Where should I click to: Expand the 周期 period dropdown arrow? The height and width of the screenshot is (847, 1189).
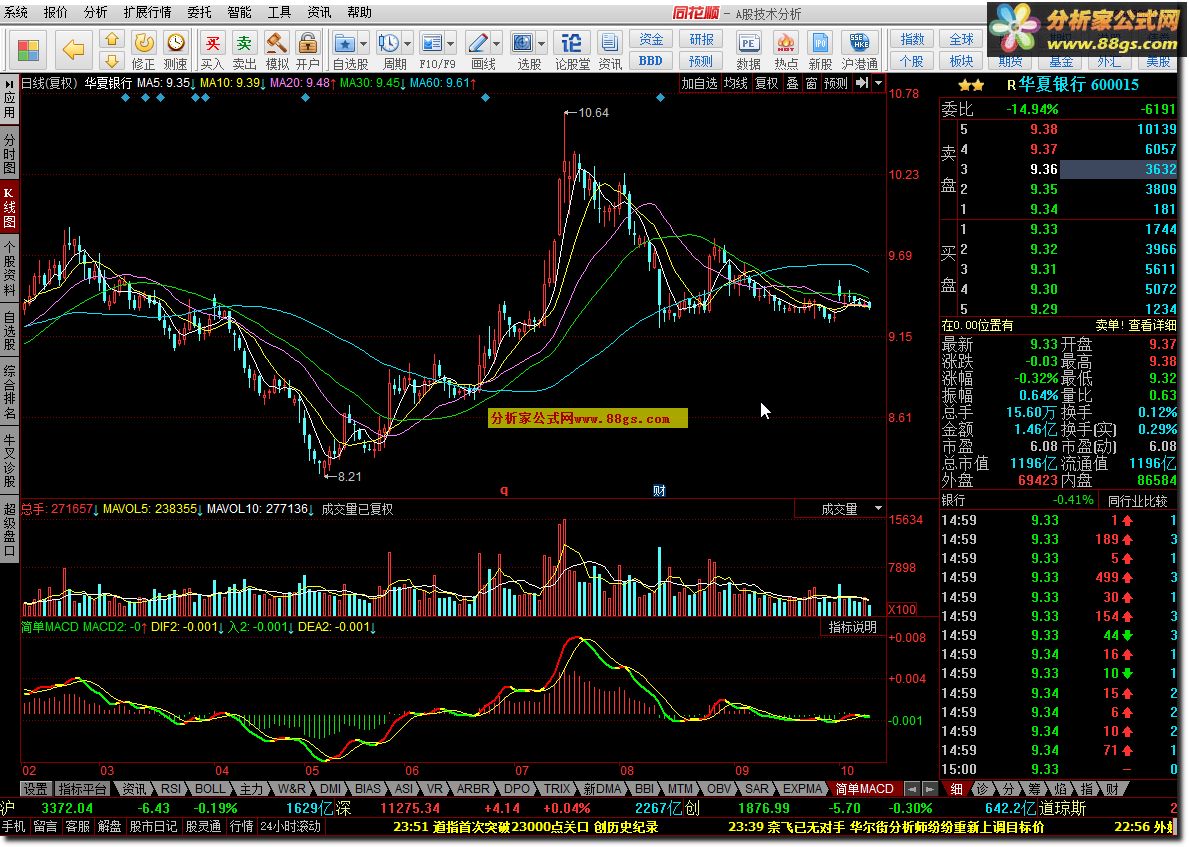tap(407, 44)
